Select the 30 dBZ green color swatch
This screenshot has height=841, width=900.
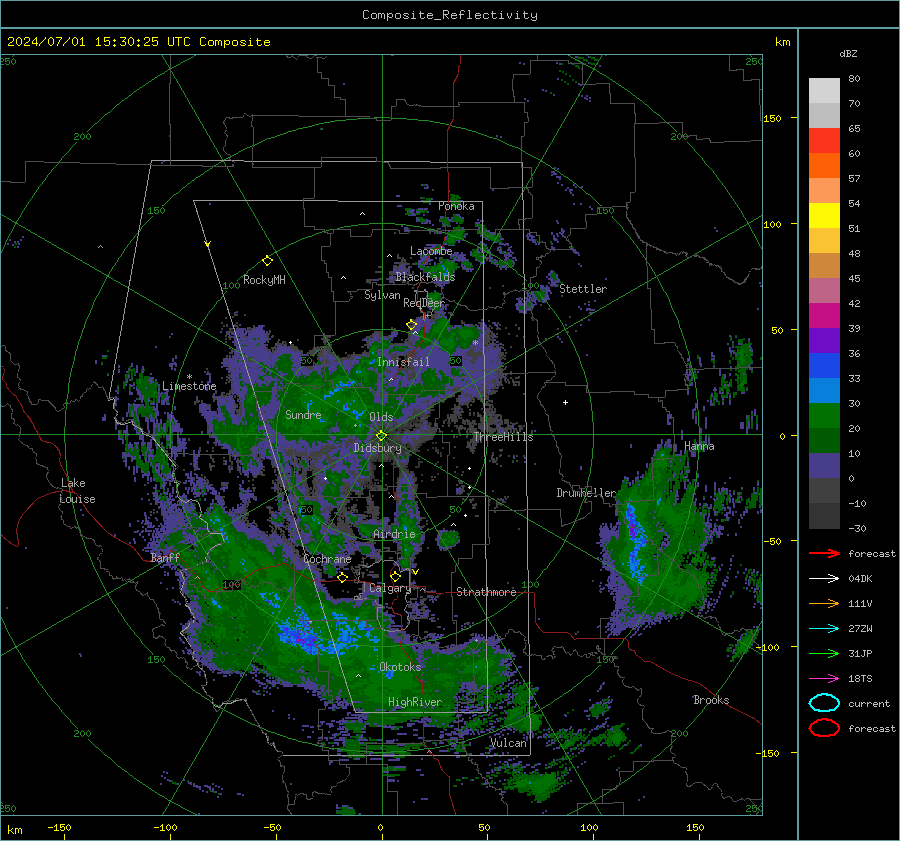click(824, 415)
